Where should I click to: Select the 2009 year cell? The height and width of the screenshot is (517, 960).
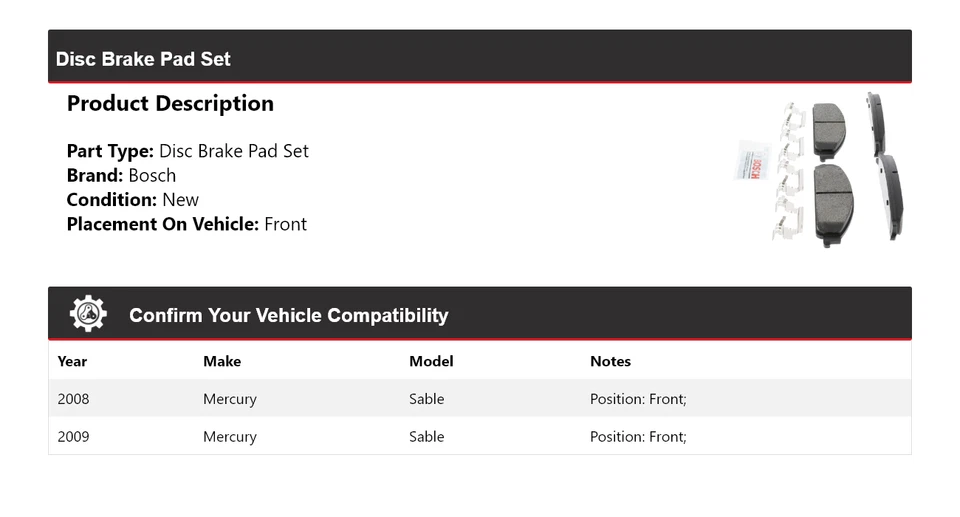click(74, 437)
